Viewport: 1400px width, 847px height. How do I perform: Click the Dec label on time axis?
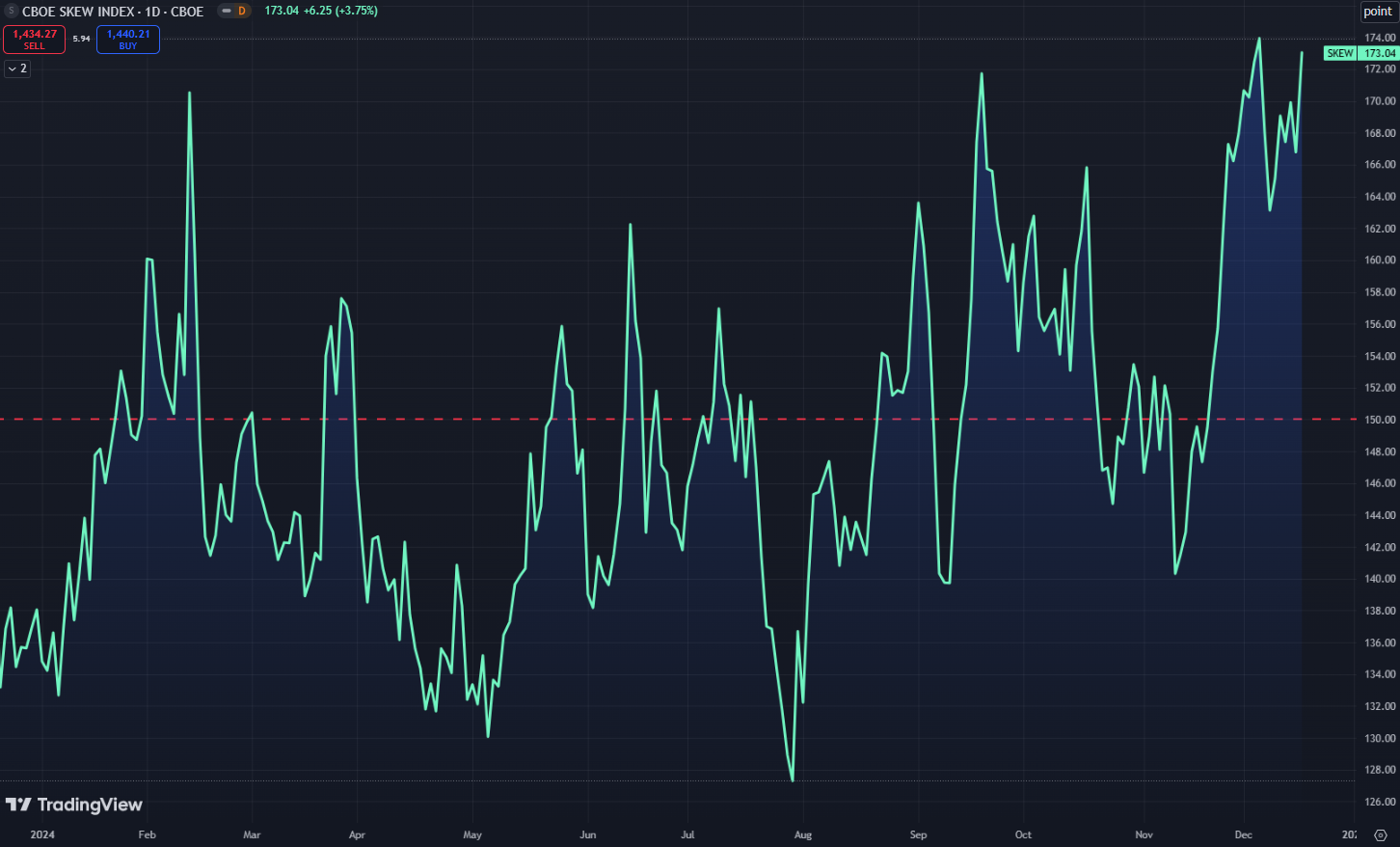1244,835
